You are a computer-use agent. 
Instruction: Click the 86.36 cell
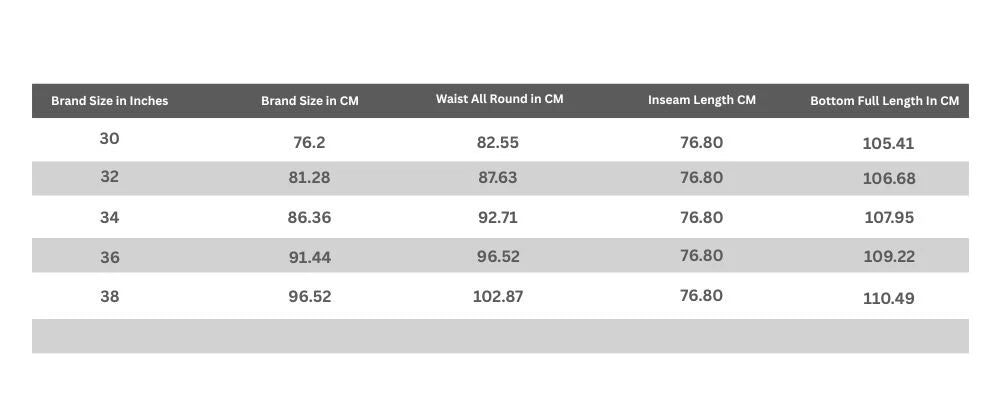coord(309,217)
